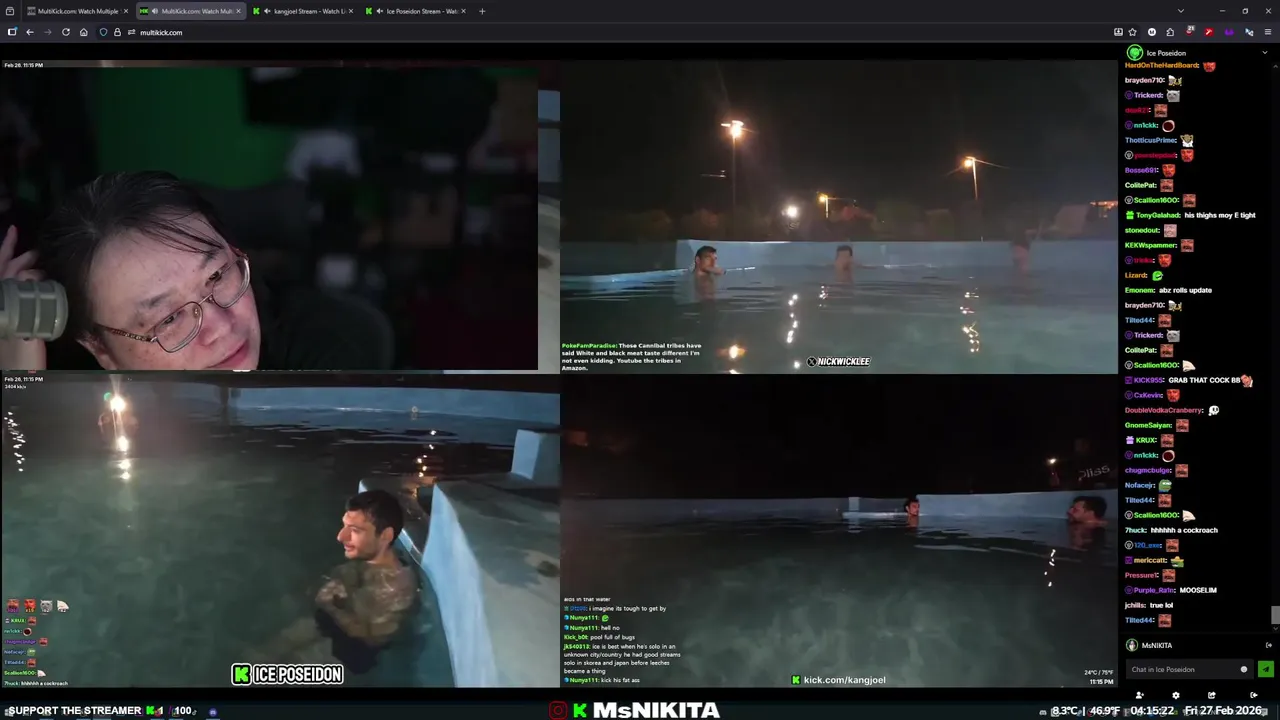Click the upward house extension icon

coord(1170,32)
